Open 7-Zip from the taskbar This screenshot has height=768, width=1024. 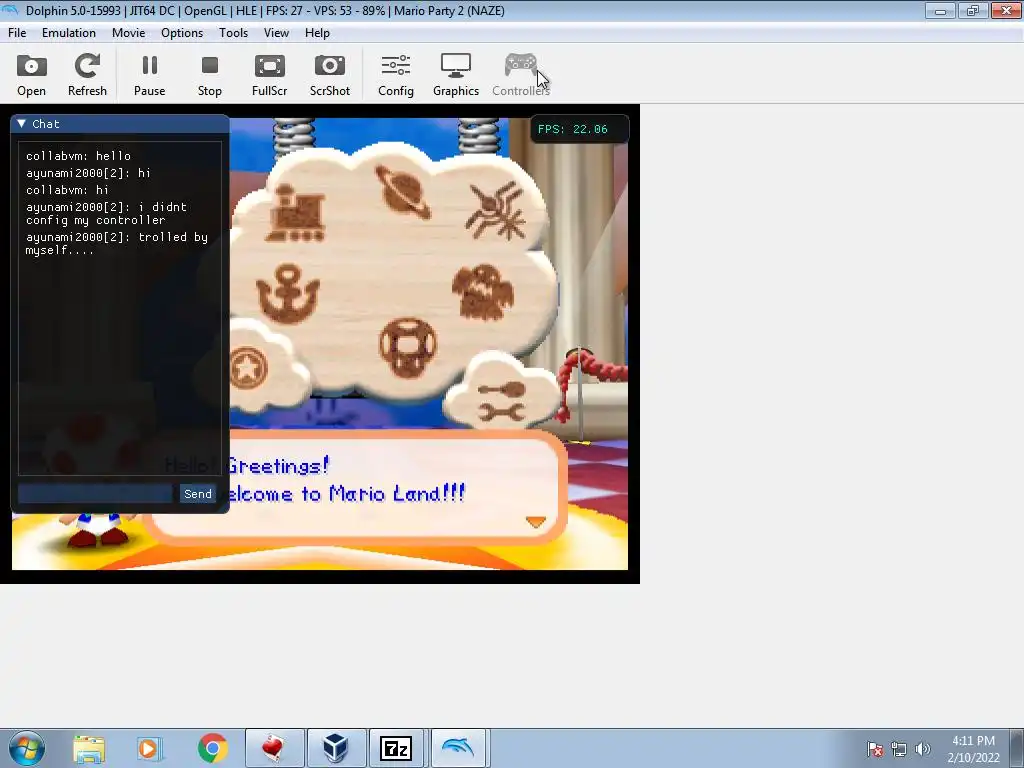pos(396,748)
